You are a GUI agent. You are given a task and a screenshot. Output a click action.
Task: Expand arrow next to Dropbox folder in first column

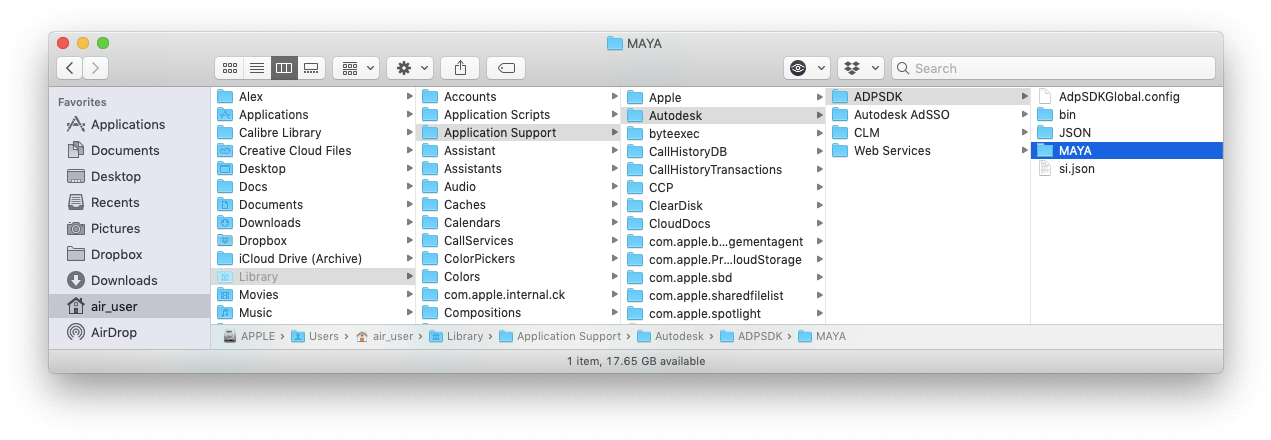click(x=409, y=241)
